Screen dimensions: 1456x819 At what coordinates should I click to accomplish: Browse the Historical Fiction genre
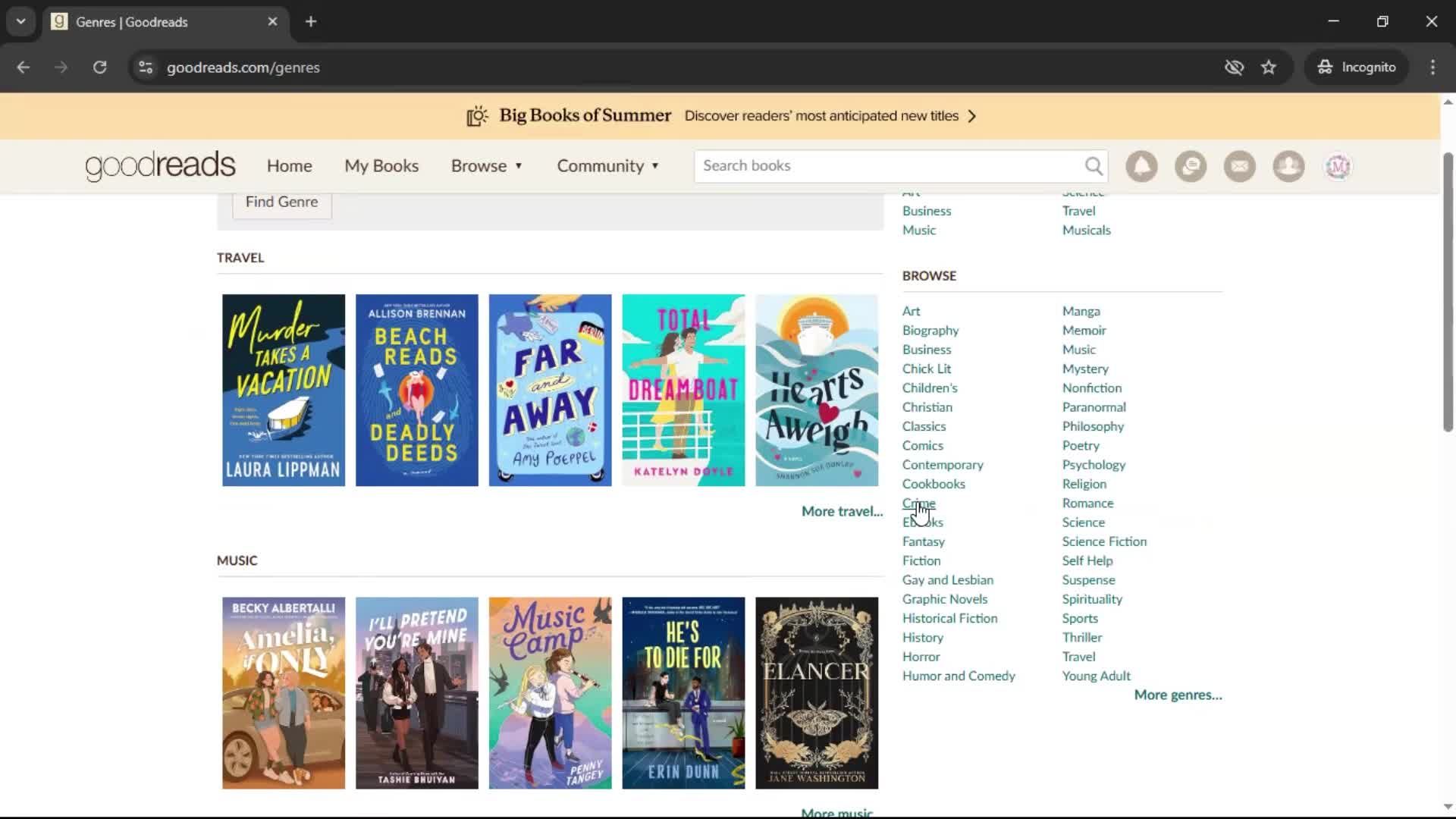click(x=949, y=619)
